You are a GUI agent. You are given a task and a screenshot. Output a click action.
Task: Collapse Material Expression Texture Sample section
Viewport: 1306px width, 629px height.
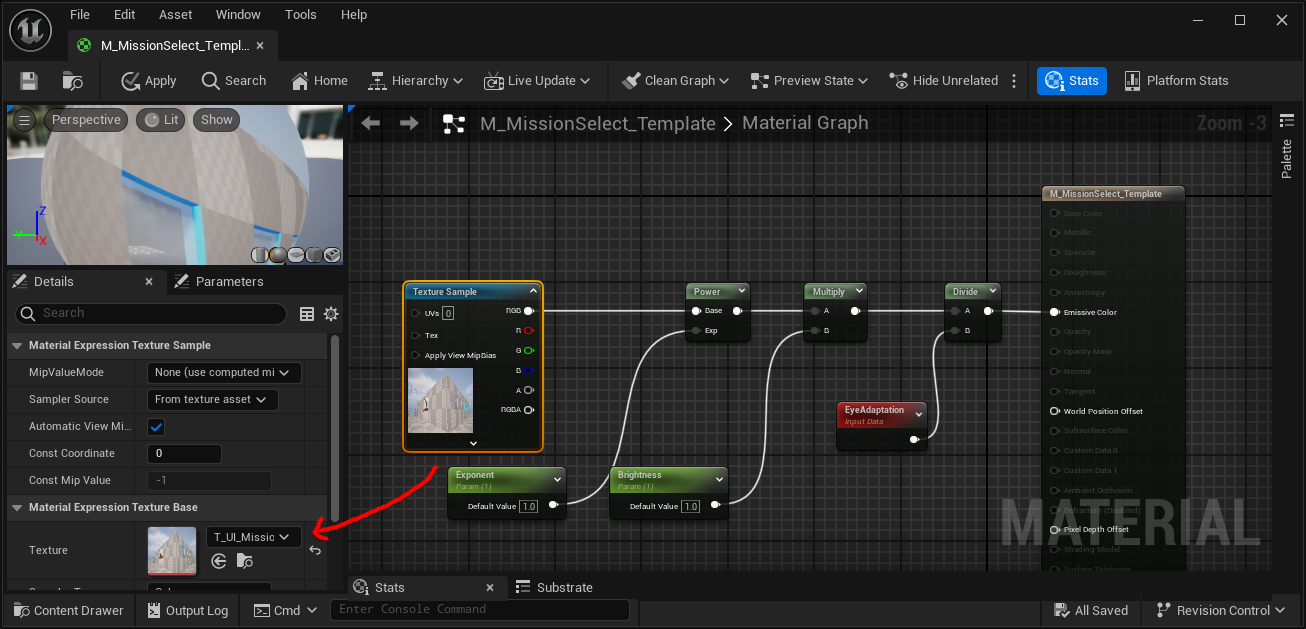(17, 346)
